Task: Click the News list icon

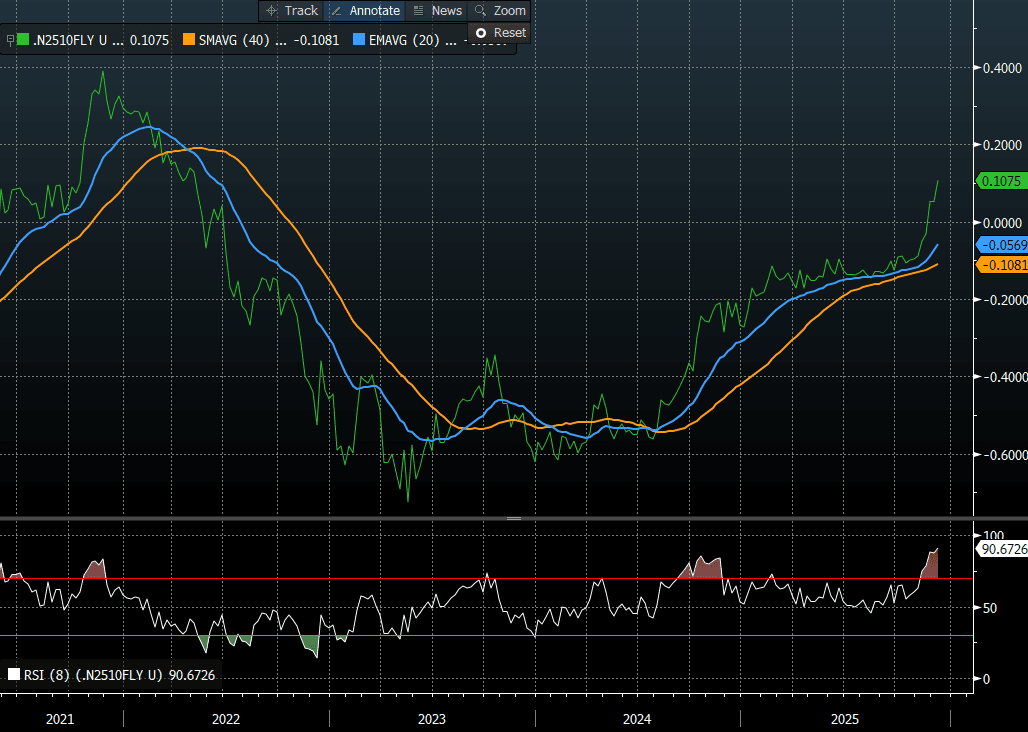Action: (419, 11)
